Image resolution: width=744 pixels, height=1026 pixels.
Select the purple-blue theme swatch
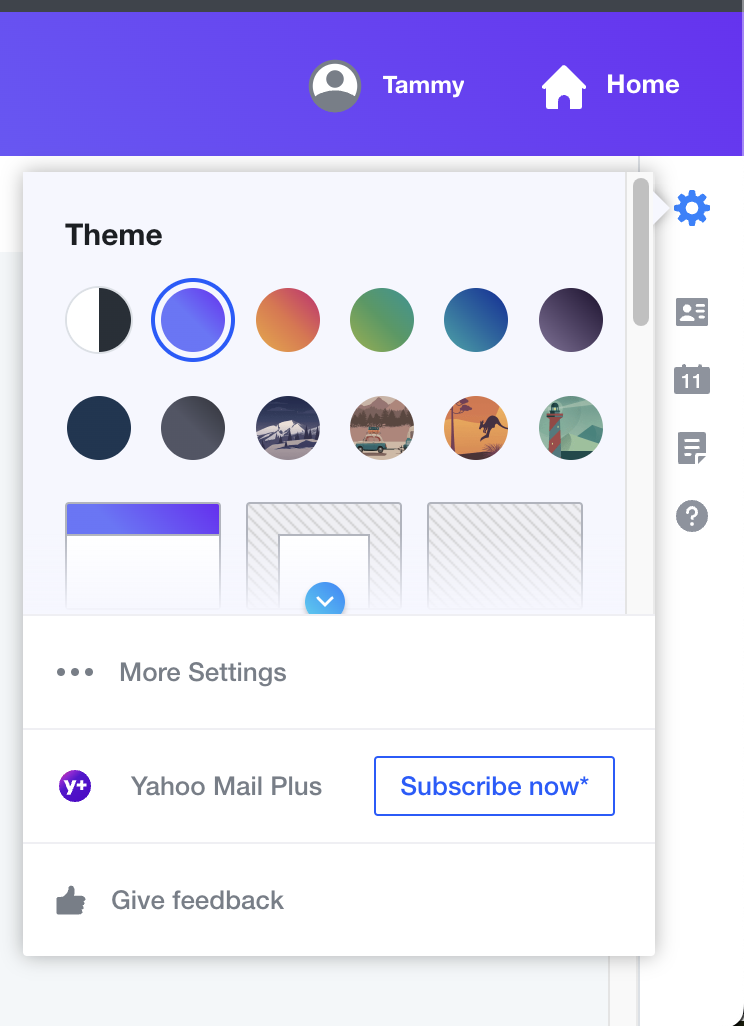tap(193, 320)
